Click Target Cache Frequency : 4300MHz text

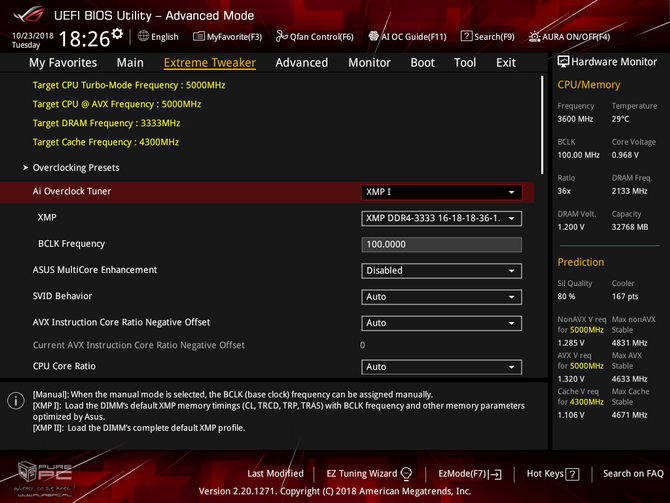point(106,142)
